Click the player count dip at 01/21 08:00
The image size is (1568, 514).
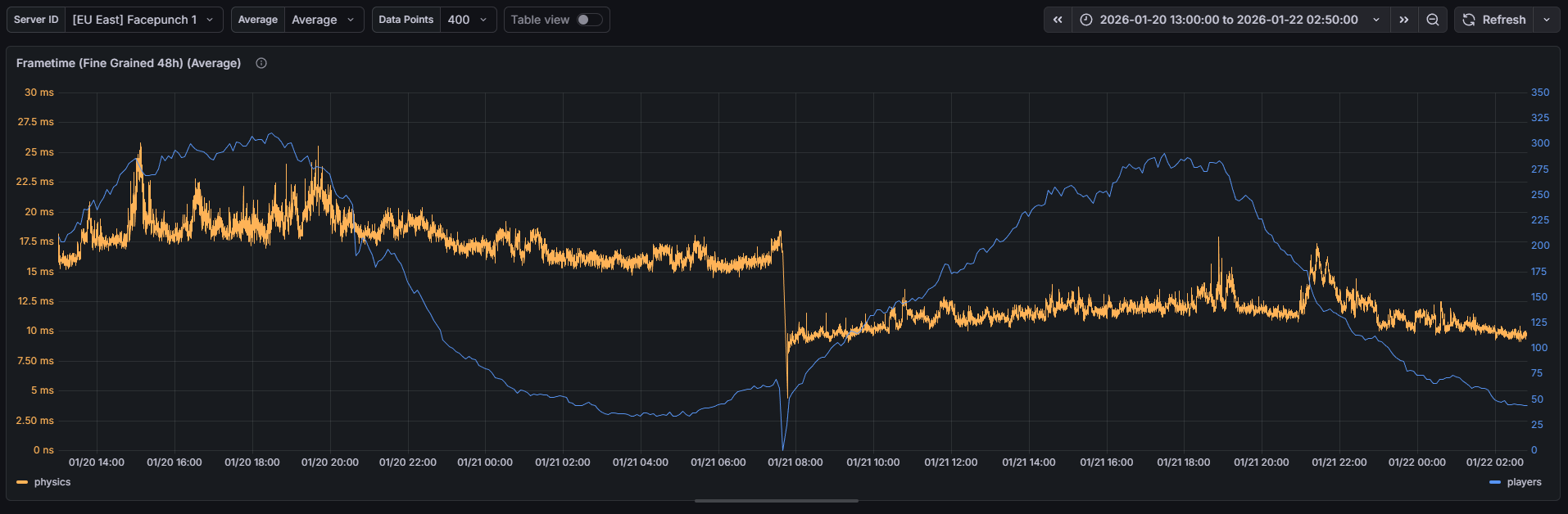(783, 446)
